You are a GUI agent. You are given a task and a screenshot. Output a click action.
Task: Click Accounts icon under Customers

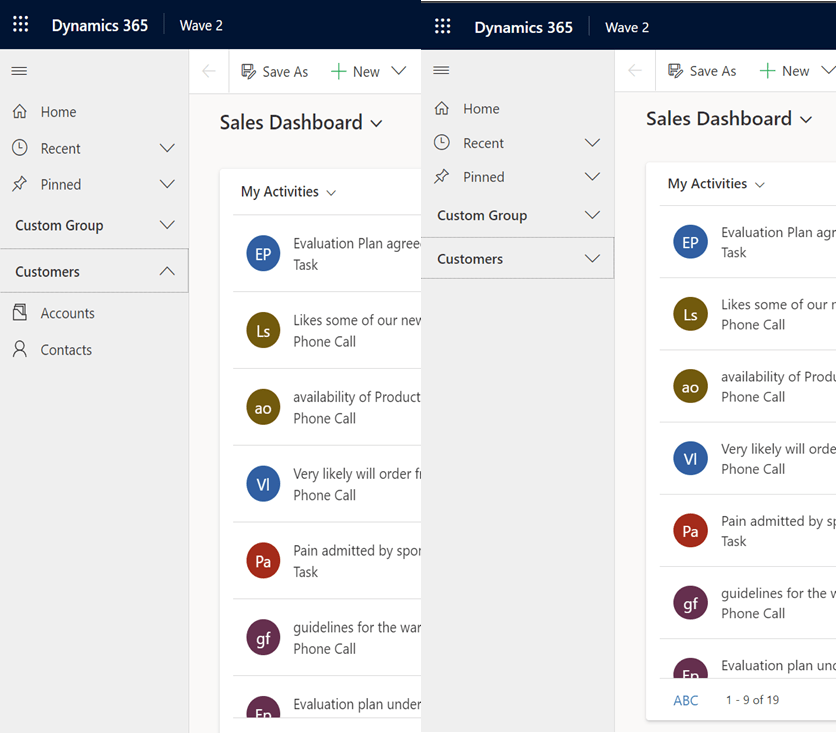coord(20,313)
